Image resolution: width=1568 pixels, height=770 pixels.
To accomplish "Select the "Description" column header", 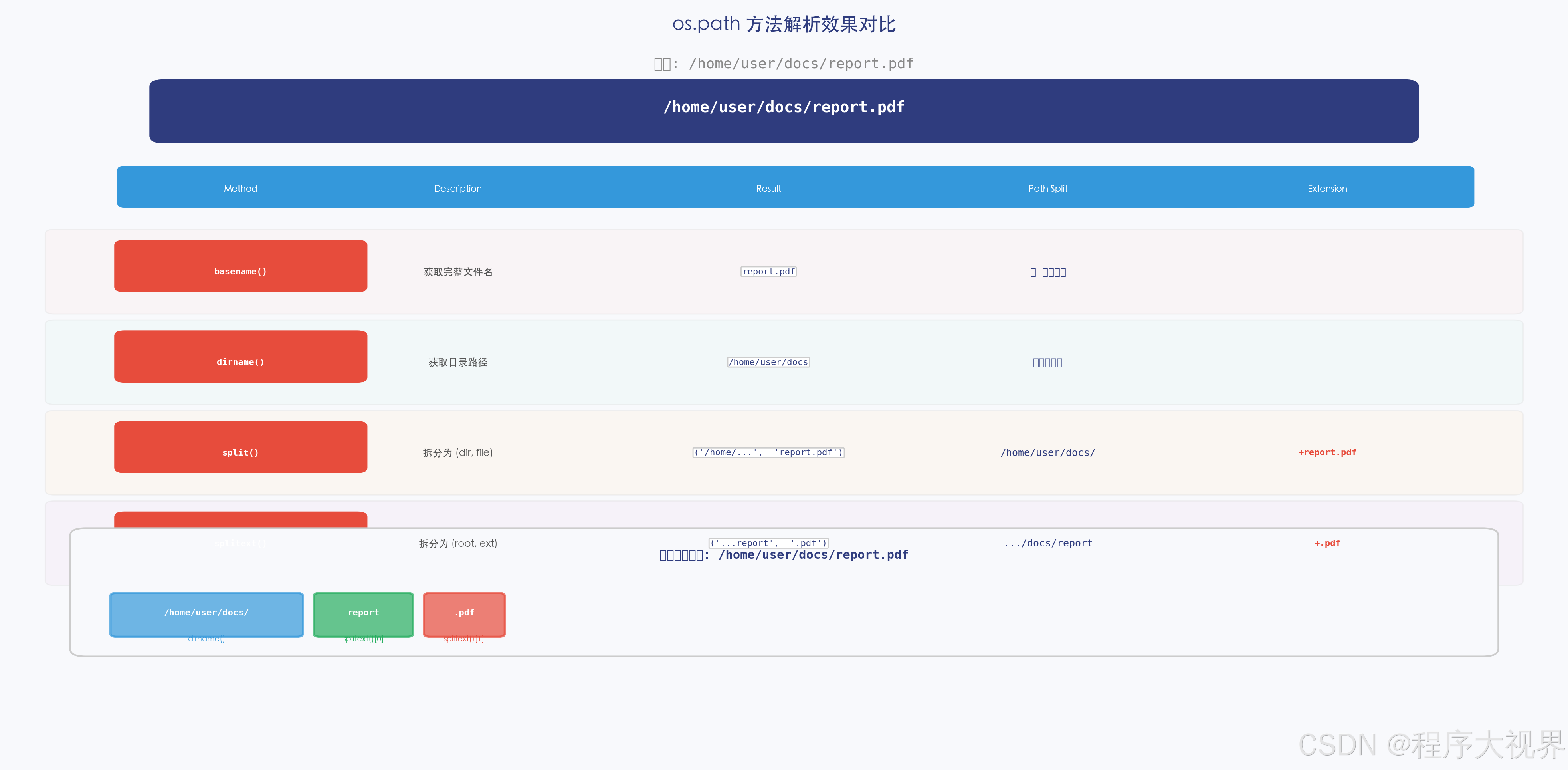I will (458, 188).
